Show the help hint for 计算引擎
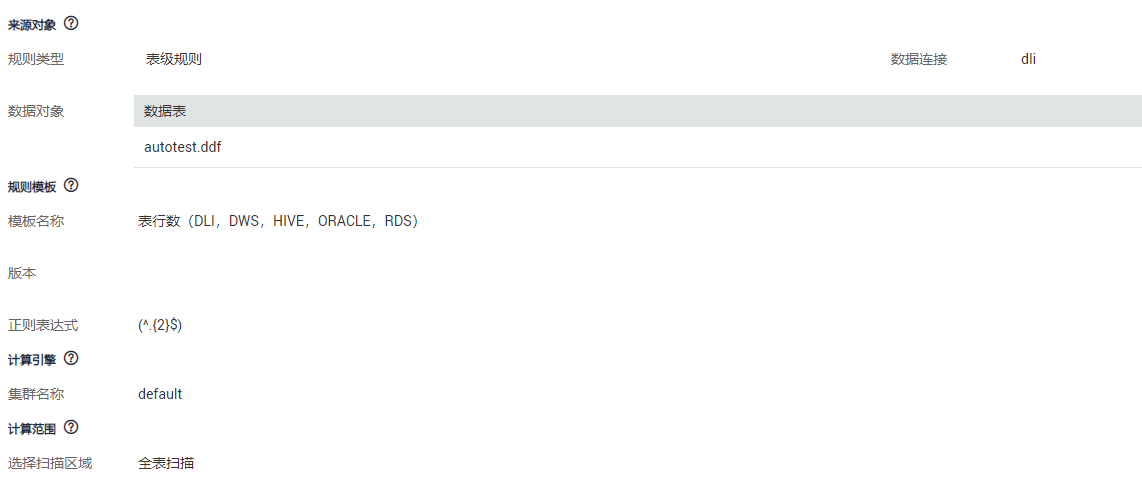The height and width of the screenshot is (479, 1142). click(x=71, y=358)
